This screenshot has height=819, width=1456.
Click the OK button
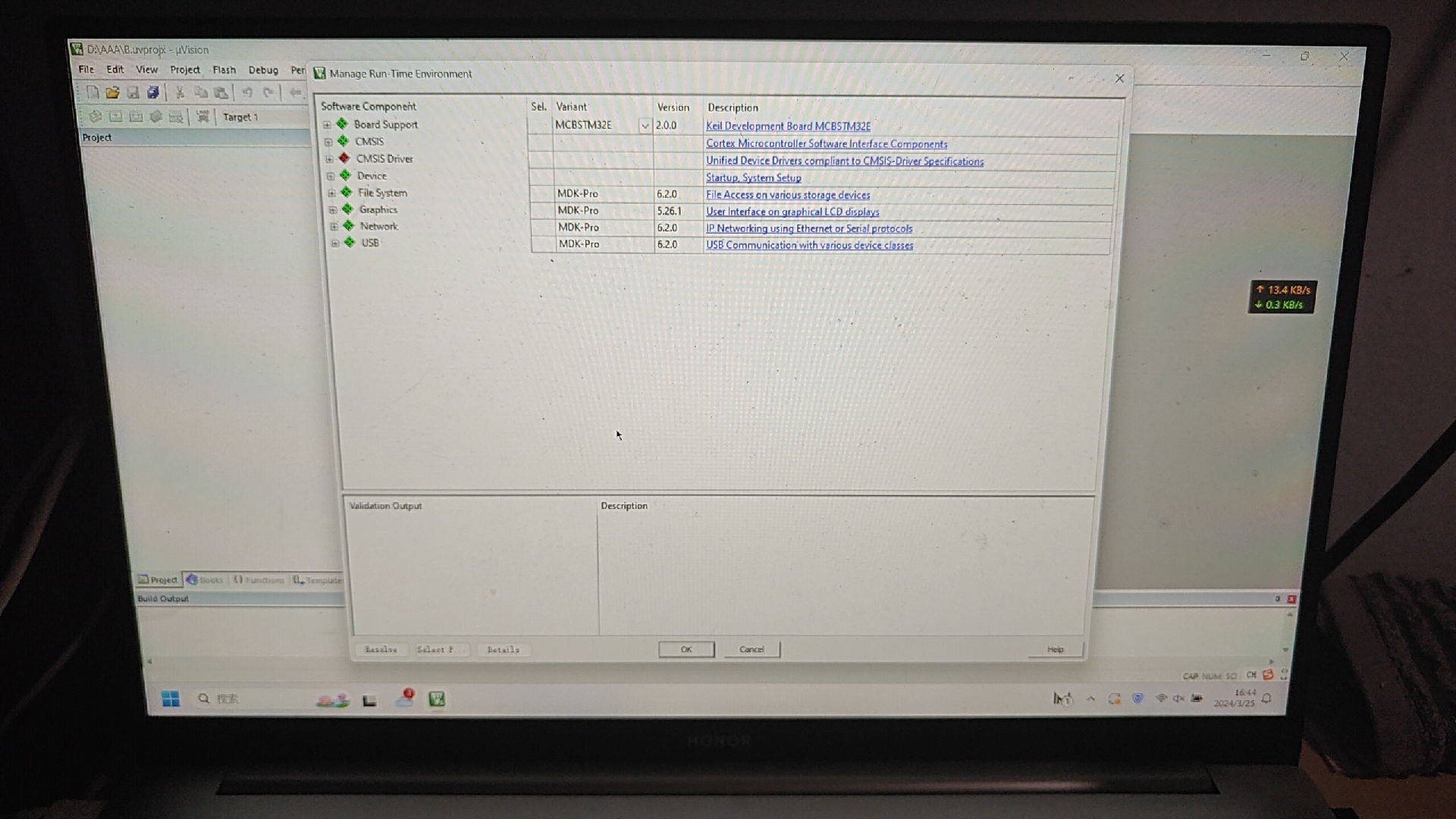click(x=686, y=649)
